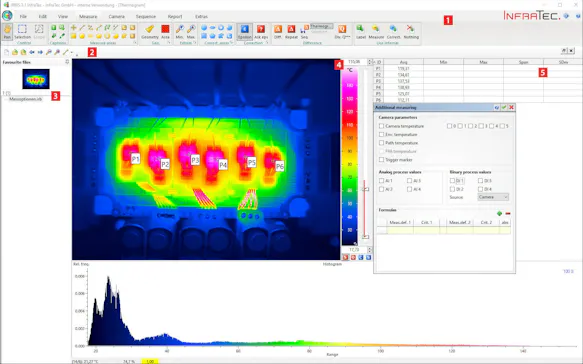Click the SDev column header
The image size is (583, 364).
tap(563, 62)
